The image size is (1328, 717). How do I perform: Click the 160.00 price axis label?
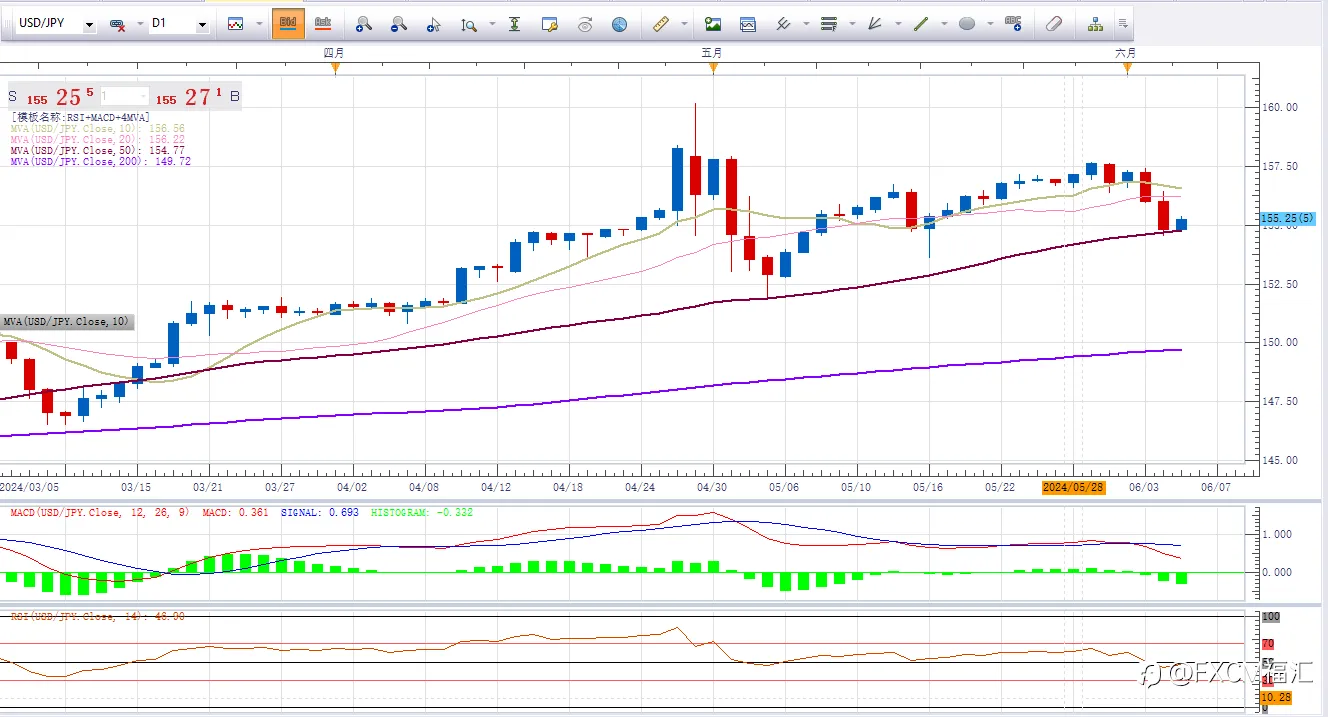[x=1282, y=107]
